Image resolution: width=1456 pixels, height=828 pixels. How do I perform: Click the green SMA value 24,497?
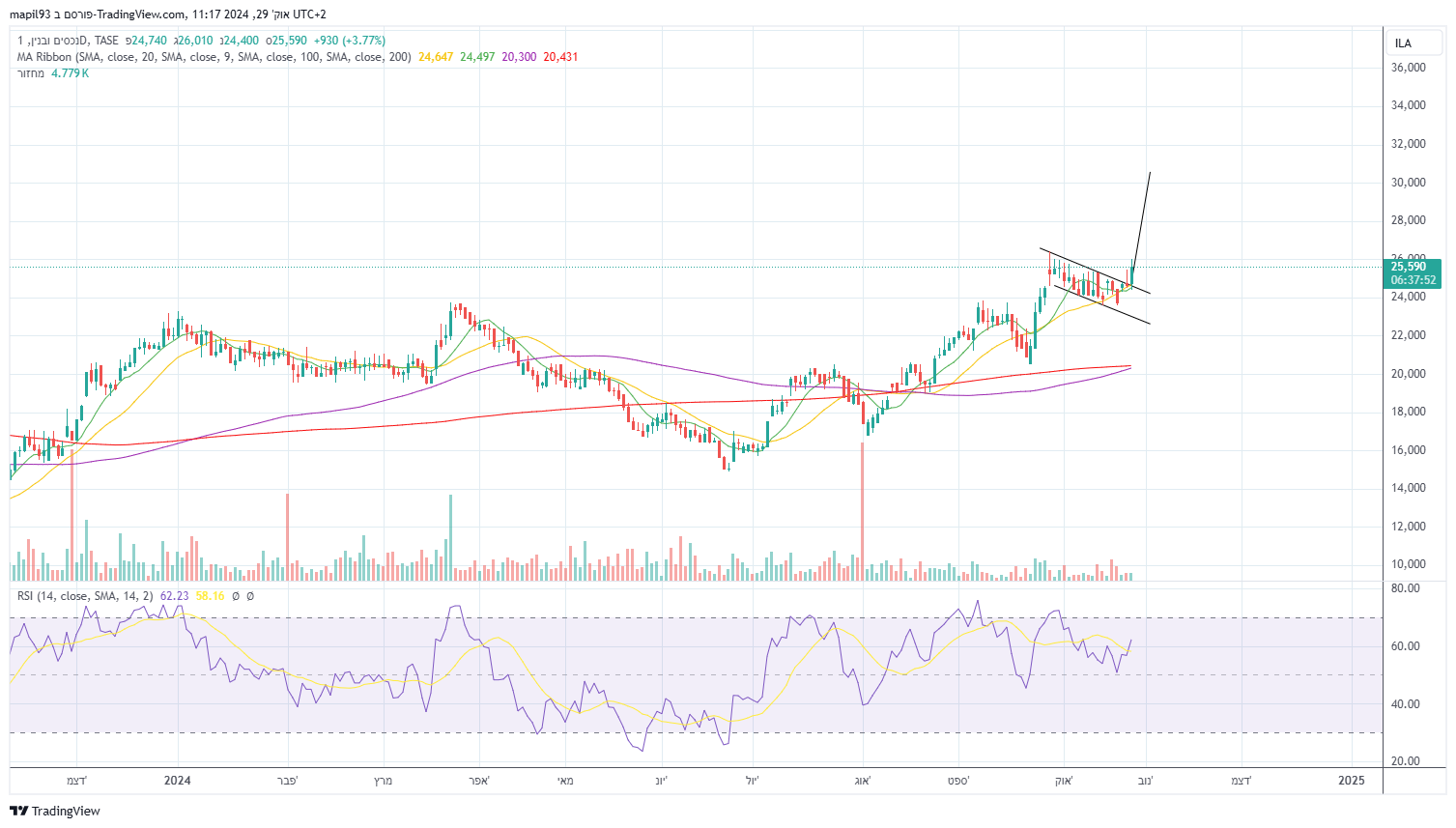477,57
